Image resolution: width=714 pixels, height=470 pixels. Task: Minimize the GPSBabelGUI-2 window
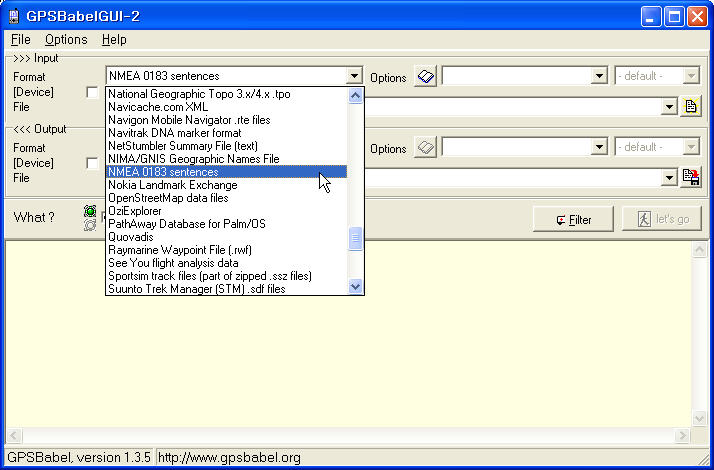651,17
